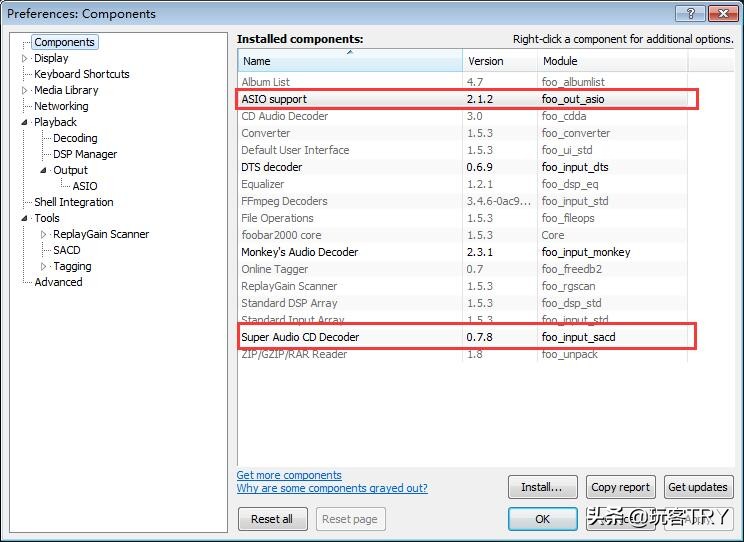The image size is (744, 542).
Task: Select the FFmpeg Decoders row
Action: (x=463, y=201)
